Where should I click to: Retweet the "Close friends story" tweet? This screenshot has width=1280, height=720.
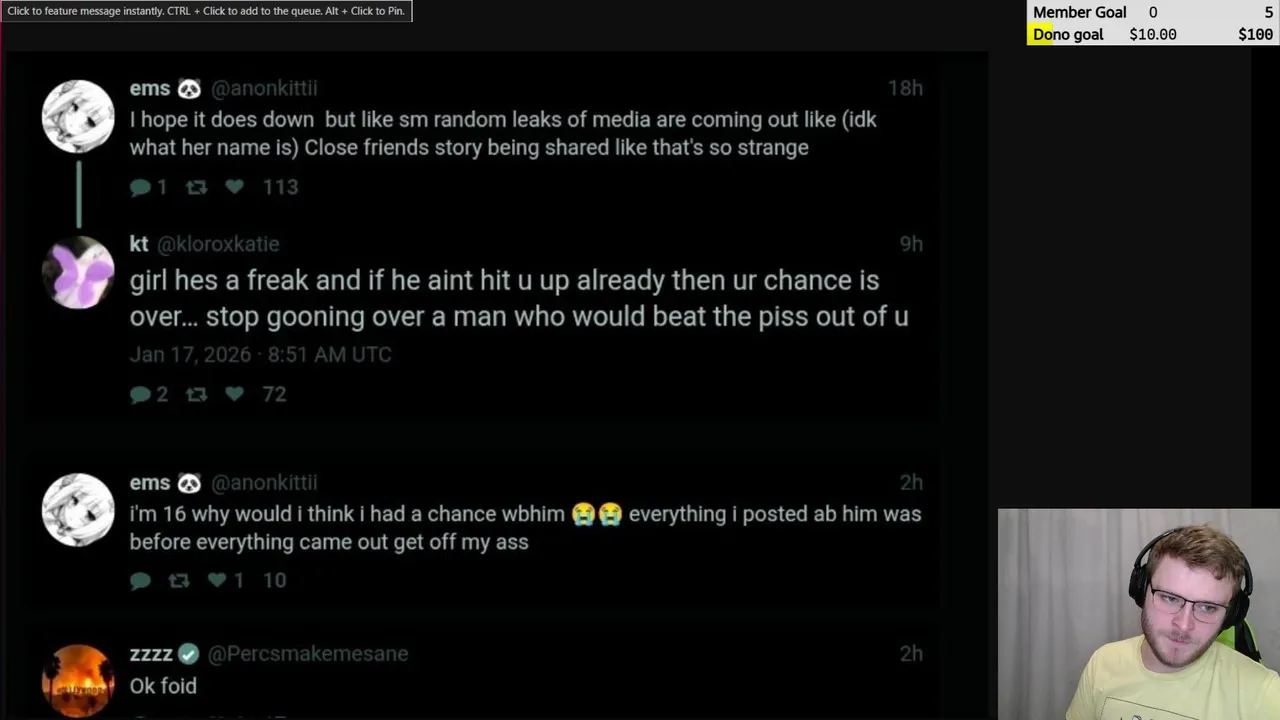[x=196, y=187]
